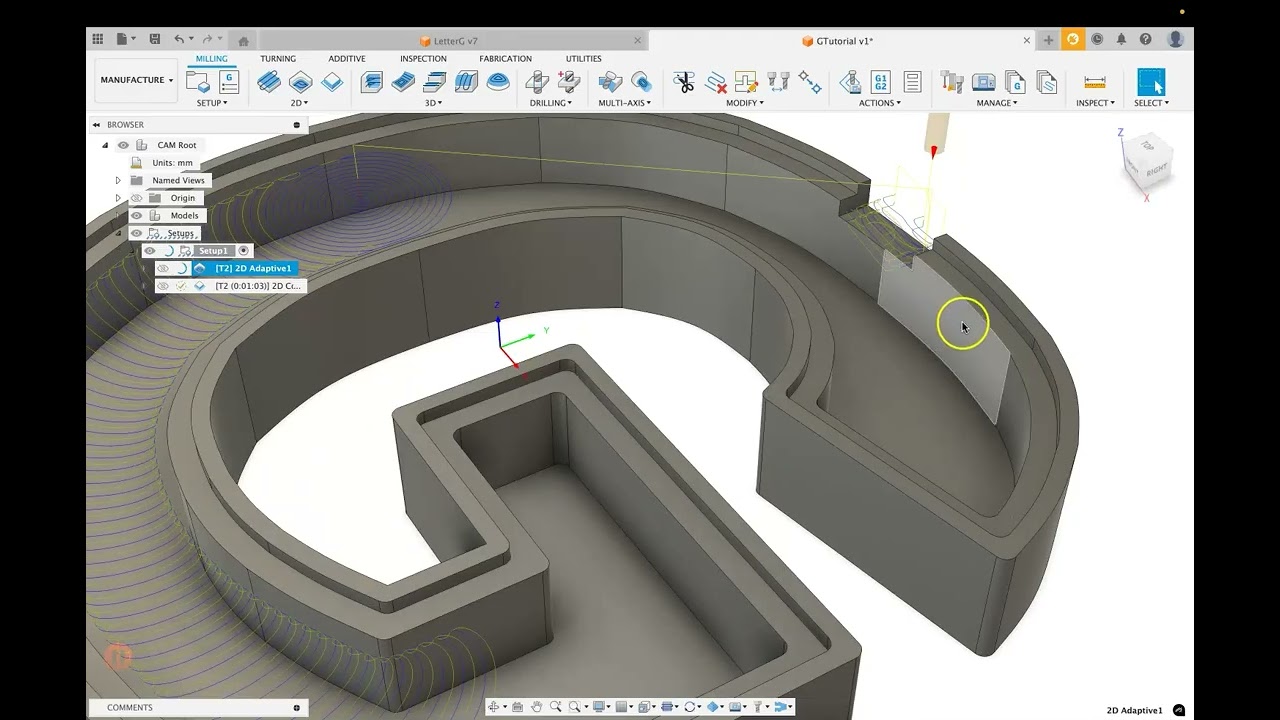Viewport: 1280px width, 720px height.
Task: Open the SETUP dropdown menu
Action: click(x=212, y=103)
